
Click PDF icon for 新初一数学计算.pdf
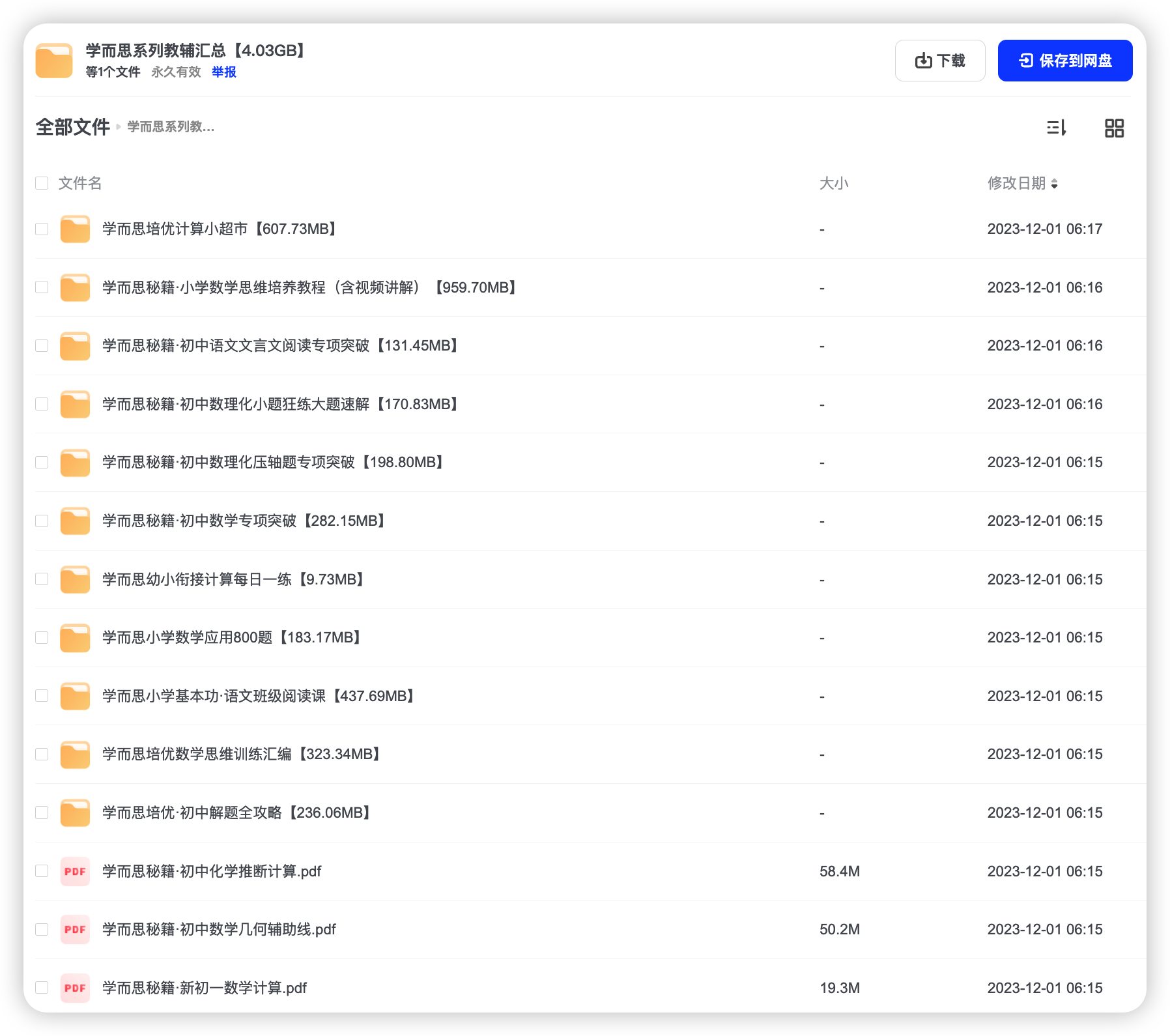pyautogui.click(x=75, y=988)
